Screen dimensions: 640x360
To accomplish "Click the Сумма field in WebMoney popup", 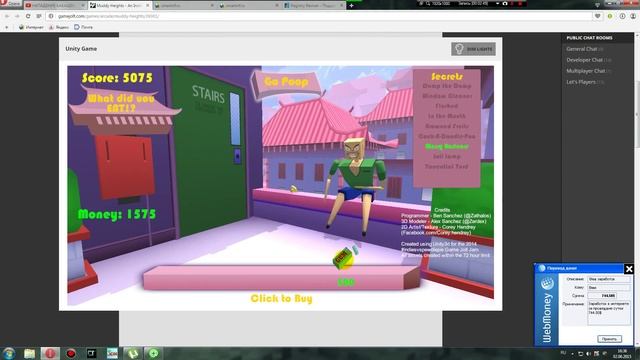I will (x=602, y=296).
